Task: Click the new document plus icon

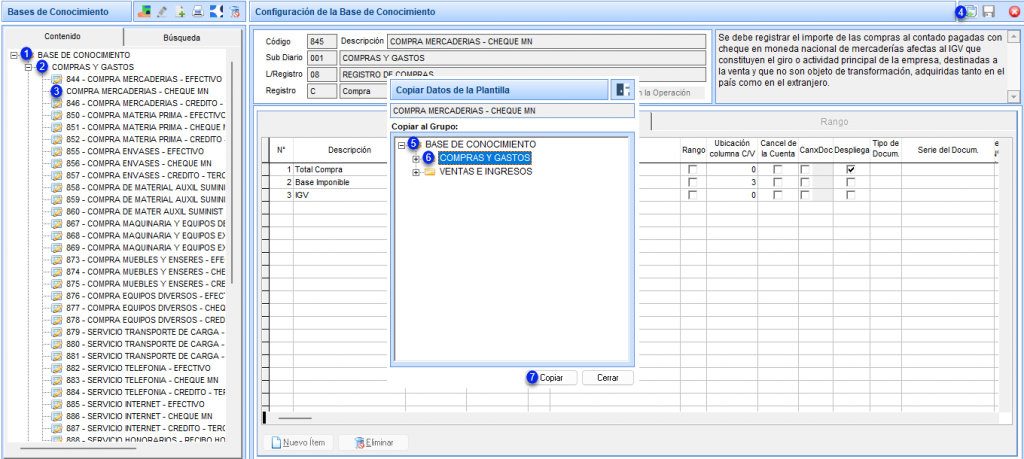Action: [181, 11]
